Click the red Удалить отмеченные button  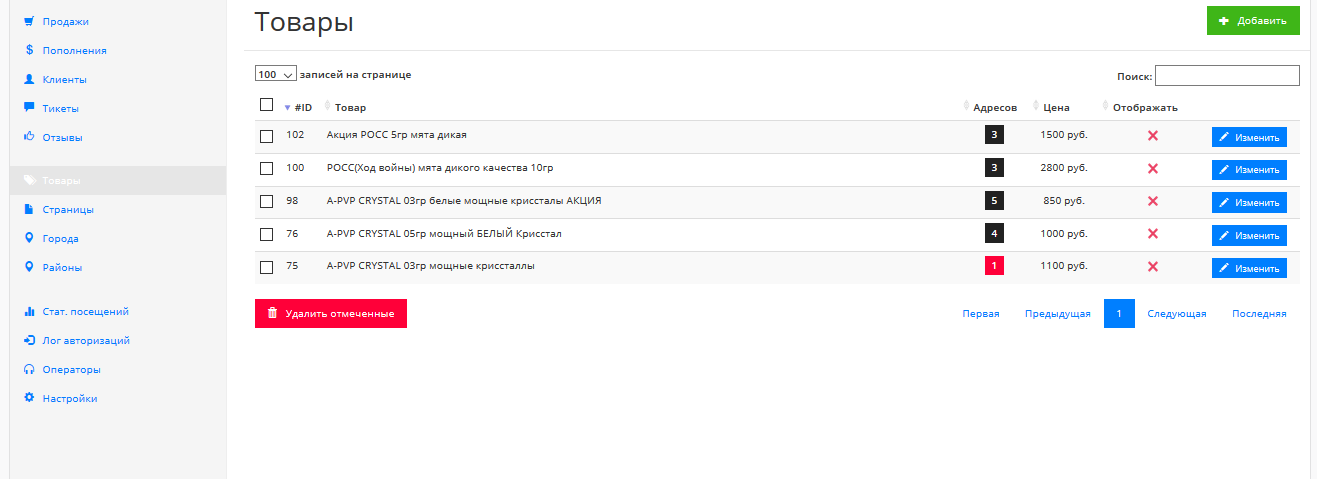tap(331, 314)
